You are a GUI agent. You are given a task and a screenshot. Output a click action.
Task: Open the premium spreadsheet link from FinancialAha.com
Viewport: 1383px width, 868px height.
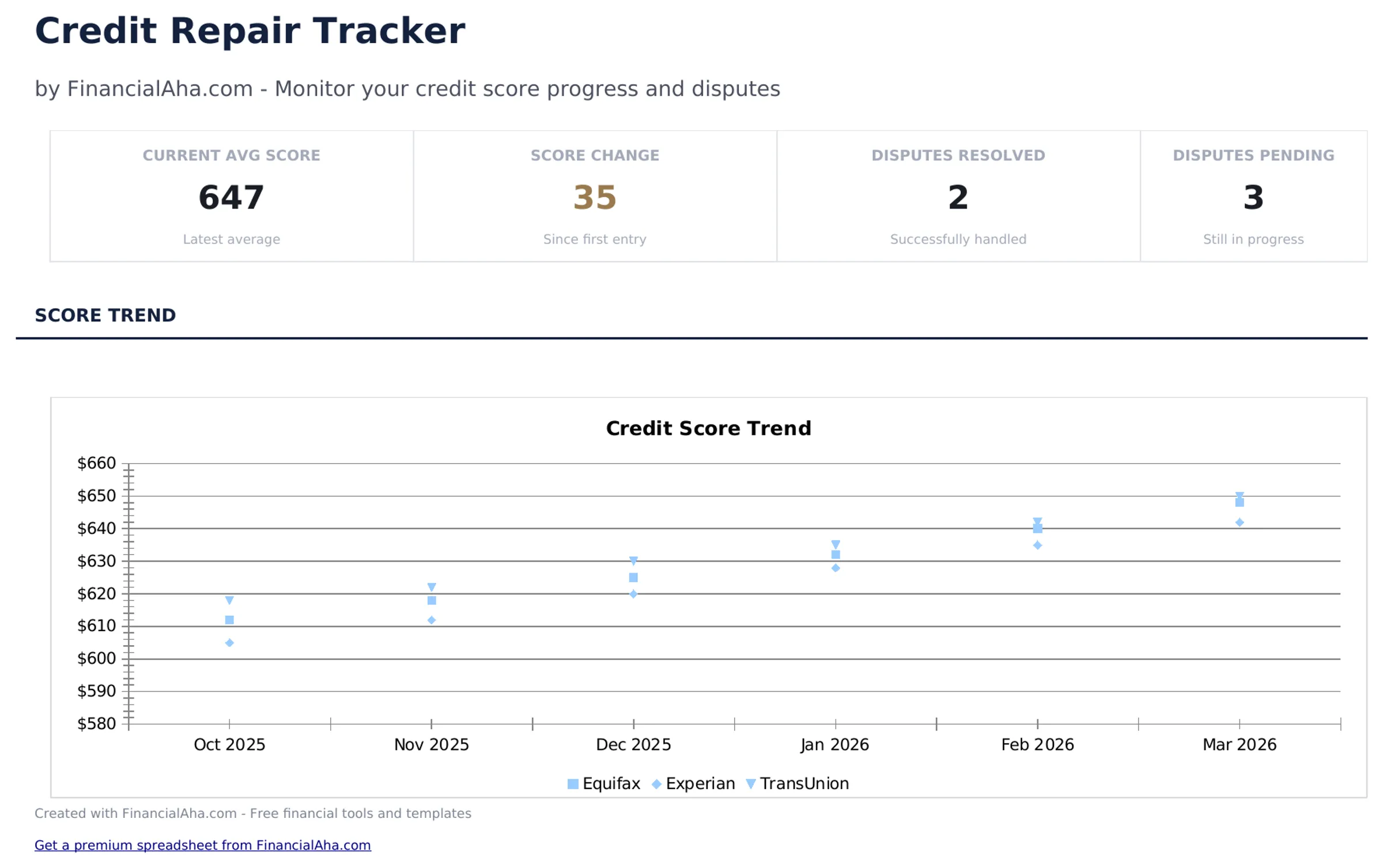203,845
